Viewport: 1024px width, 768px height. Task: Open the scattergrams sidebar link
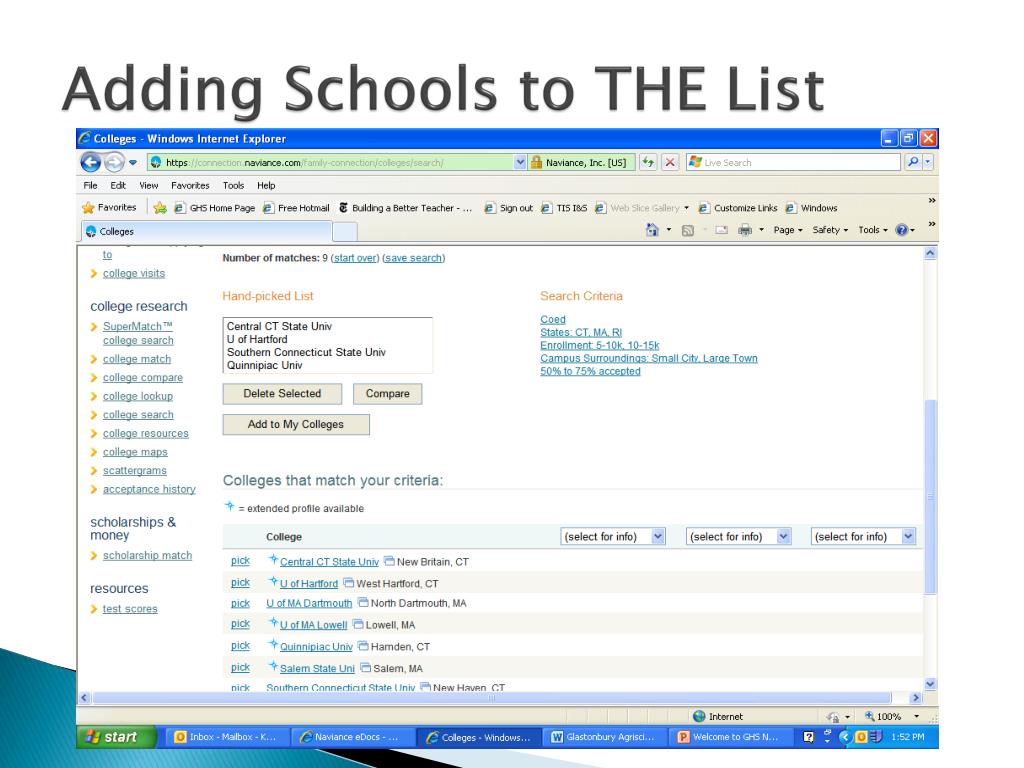point(135,470)
